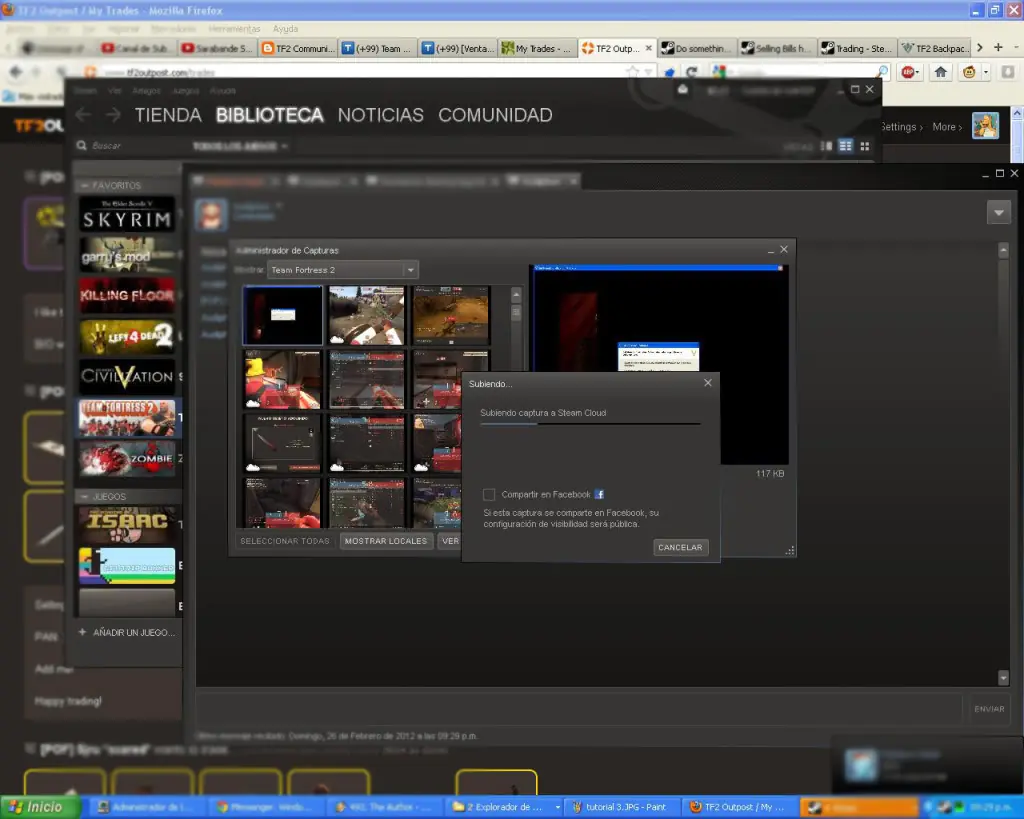Open a new Firefox tab with plus

pyautogui.click(x=998, y=47)
